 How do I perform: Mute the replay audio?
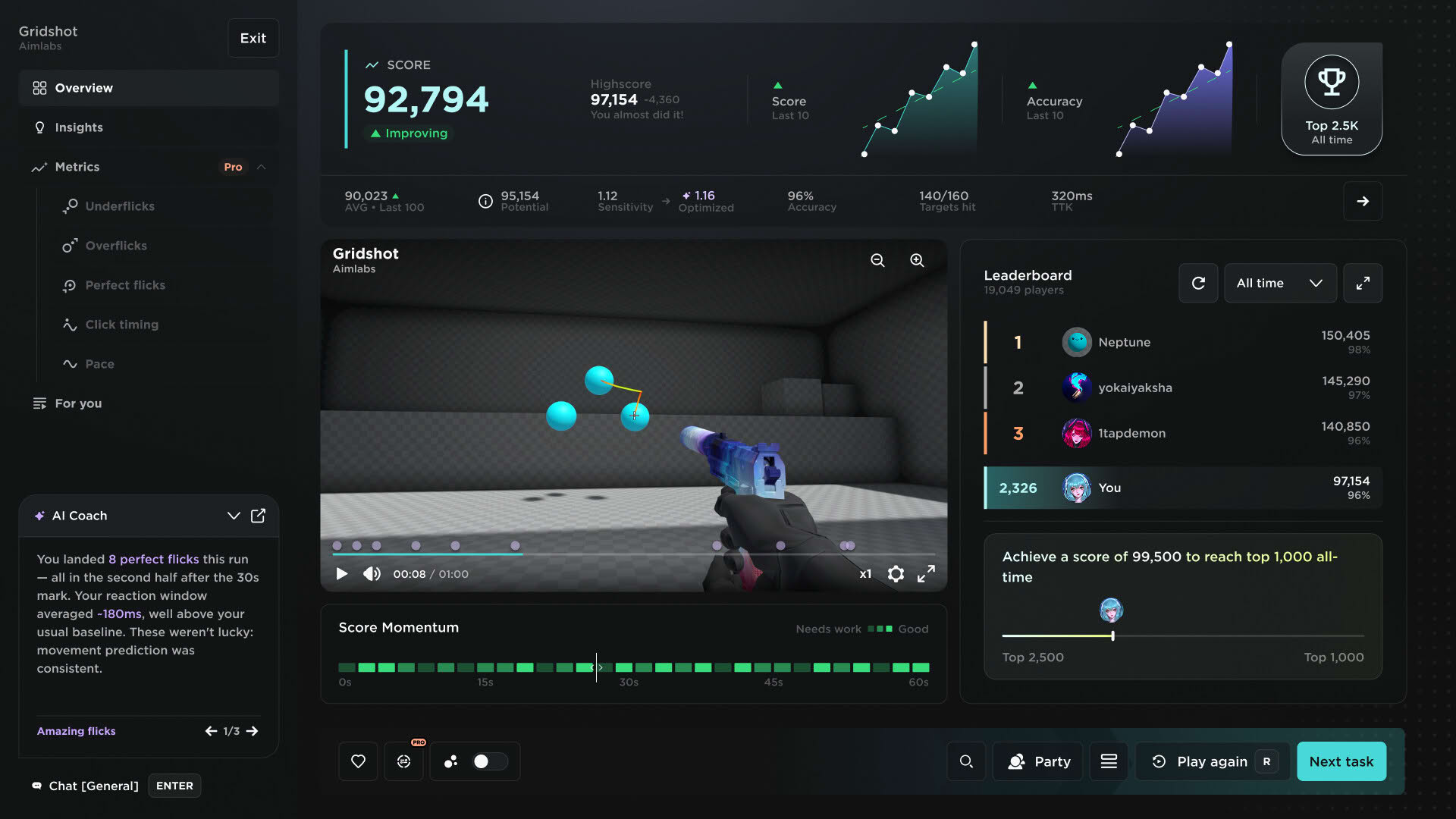click(372, 574)
